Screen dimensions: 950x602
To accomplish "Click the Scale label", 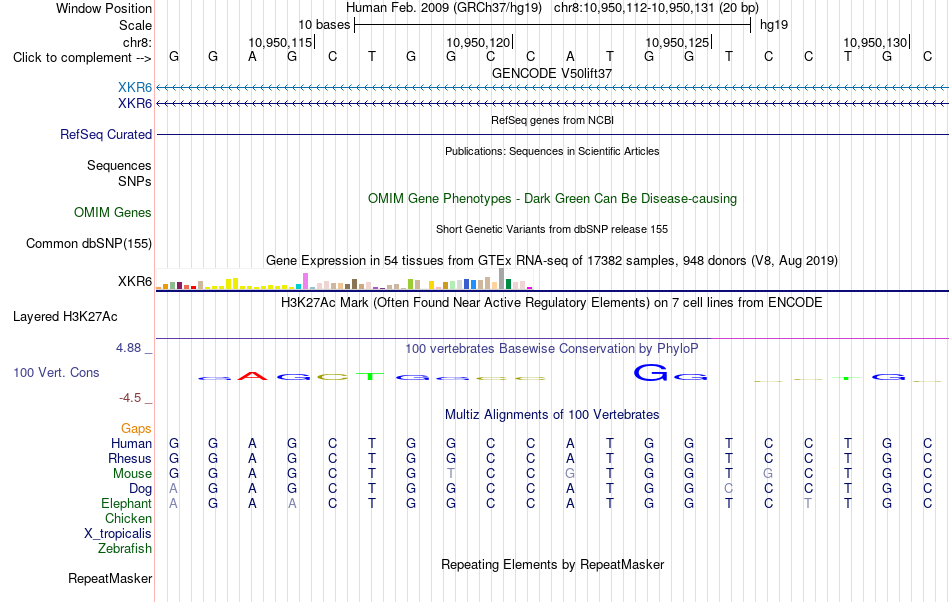I will tap(135, 25).
